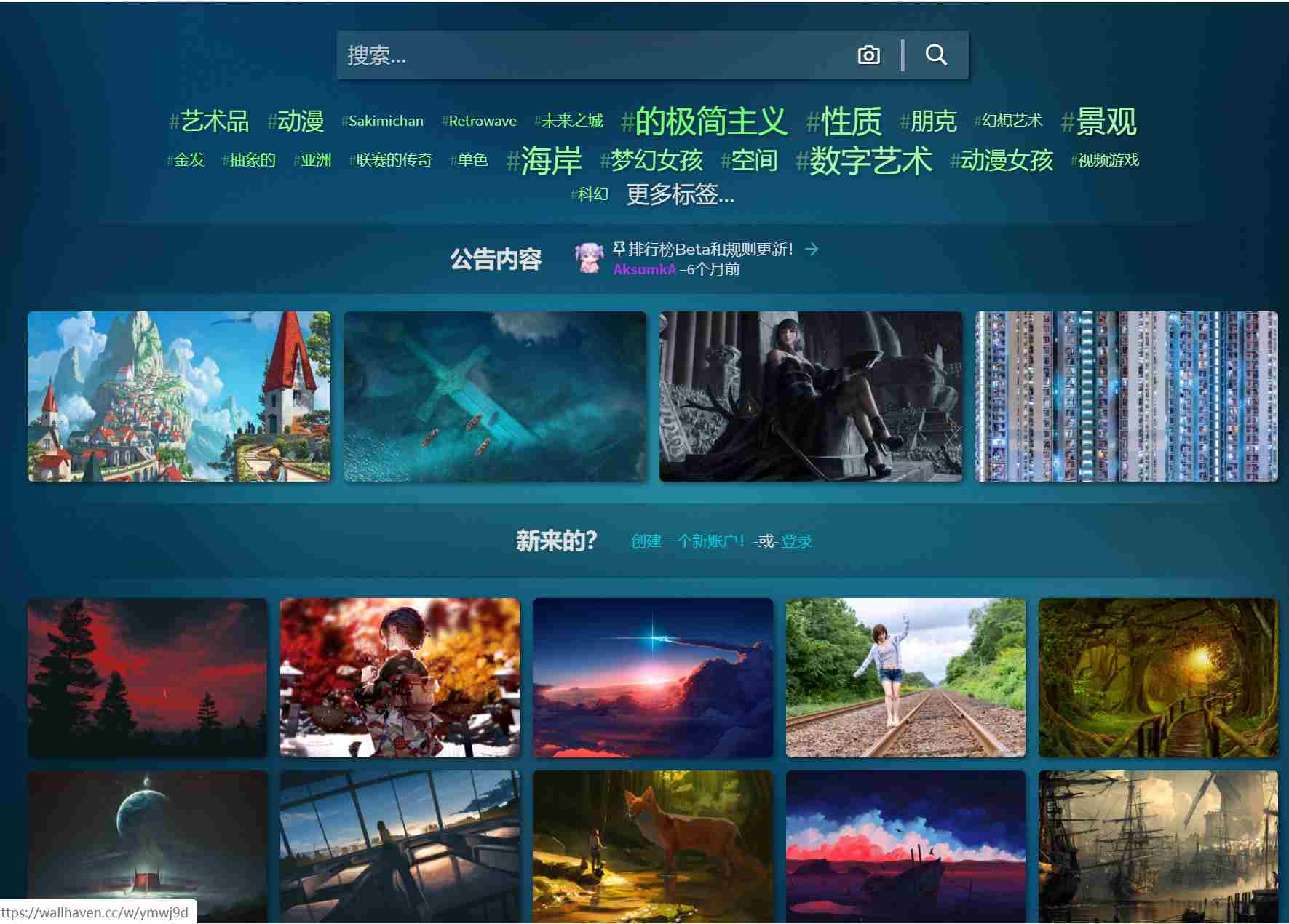View the girl on railway tracks wallpaper
The width and height of the screenshot is (1289, 924).
click(x=905, y=677)
